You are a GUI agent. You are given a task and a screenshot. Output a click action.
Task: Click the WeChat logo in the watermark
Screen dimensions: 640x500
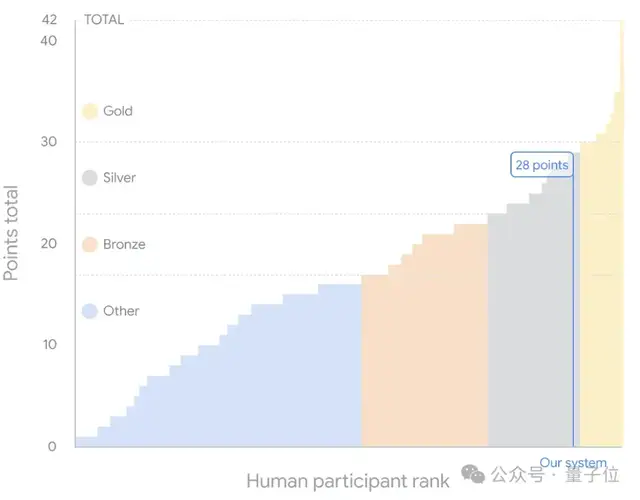click(476, 481)
